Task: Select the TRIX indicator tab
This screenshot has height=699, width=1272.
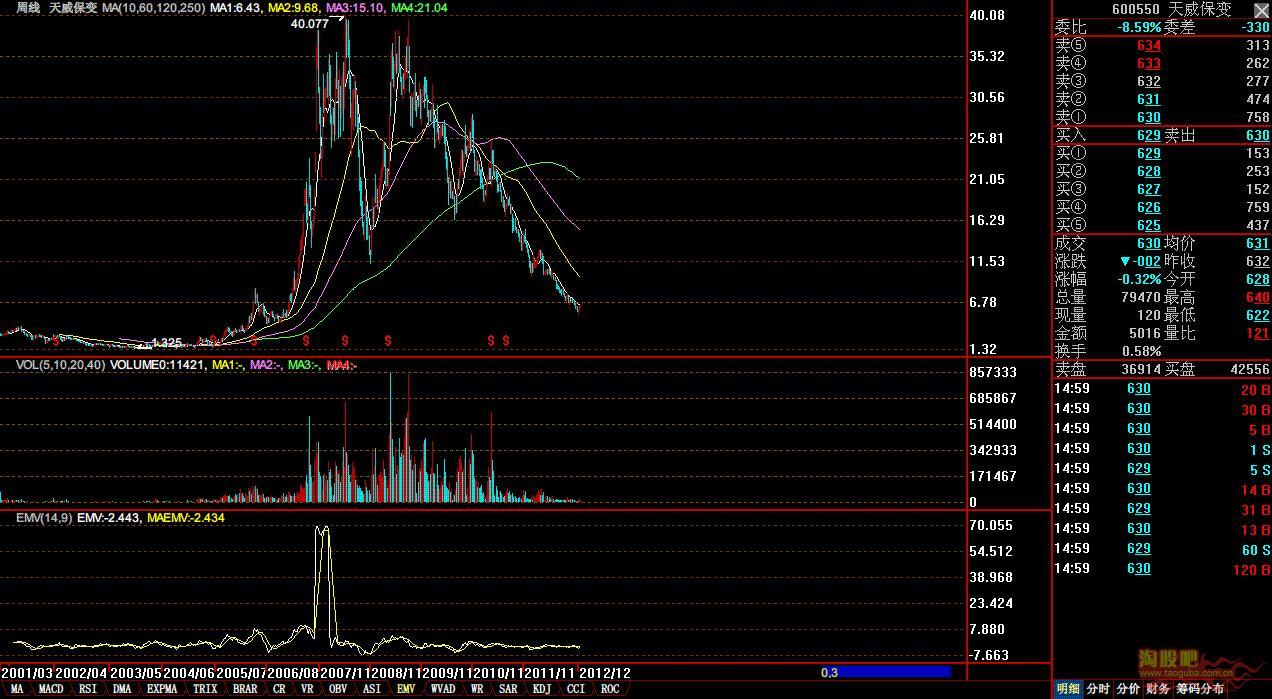Action: (x=205, y=689)
